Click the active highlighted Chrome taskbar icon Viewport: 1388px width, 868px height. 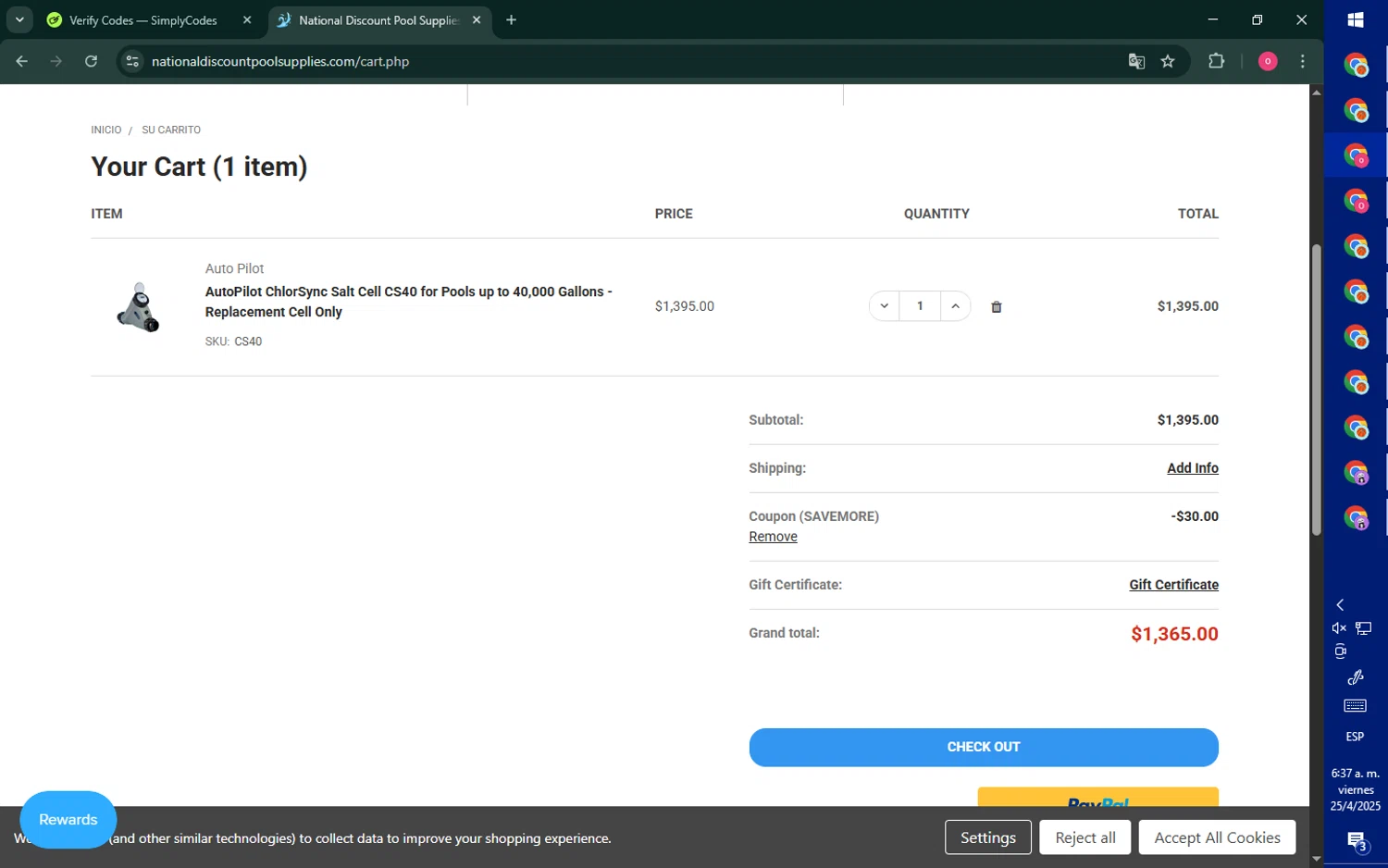pyautogui.click(x=1356, y=155)
